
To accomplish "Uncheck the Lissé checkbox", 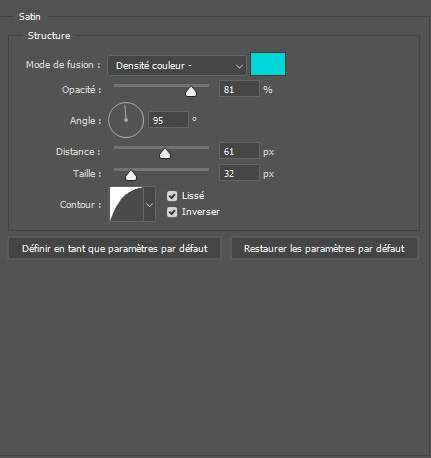I will click(172, 196).
